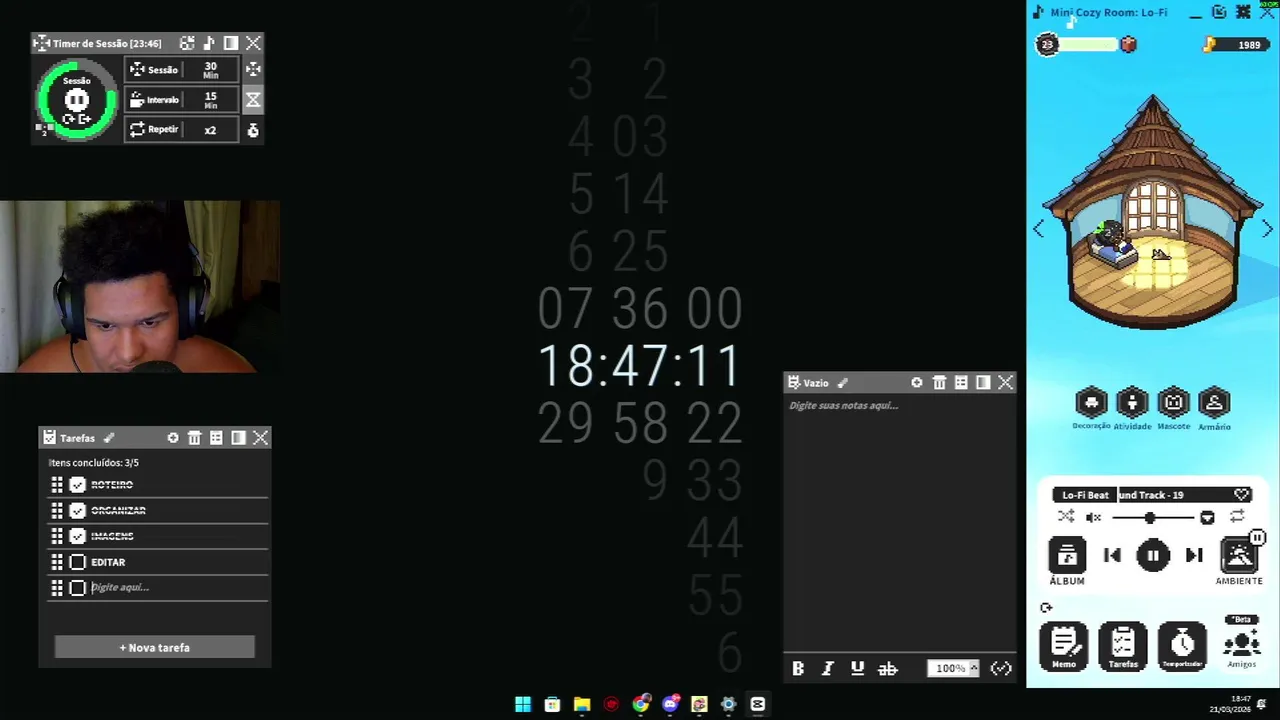Open Atividade in Mini Cozy Room
Image resolution: width=1280 pixels, height=720 pixels.
pyautogui.click(x=1132, y=408)
